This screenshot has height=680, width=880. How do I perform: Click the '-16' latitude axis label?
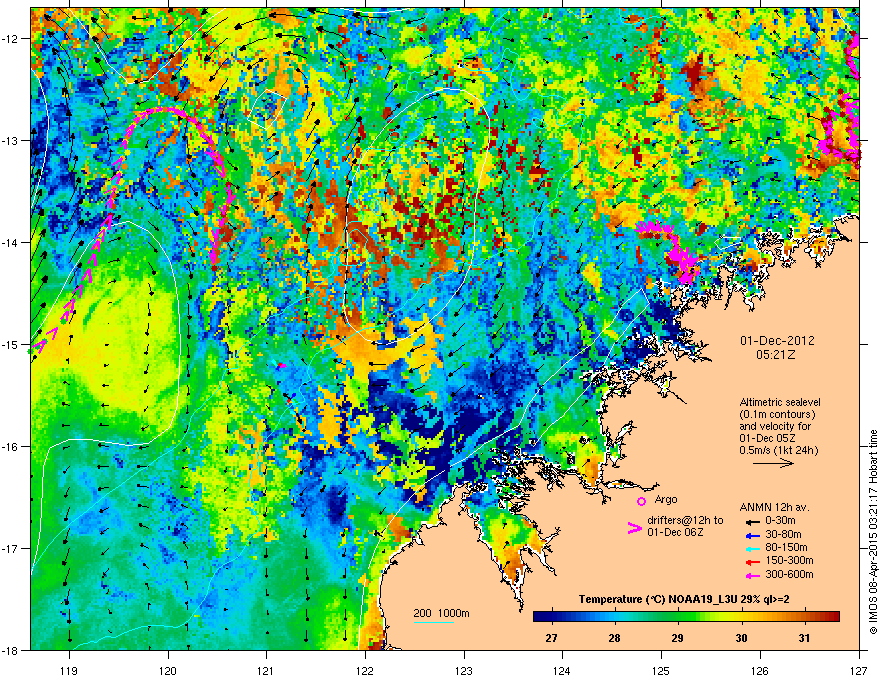point(11,447)
